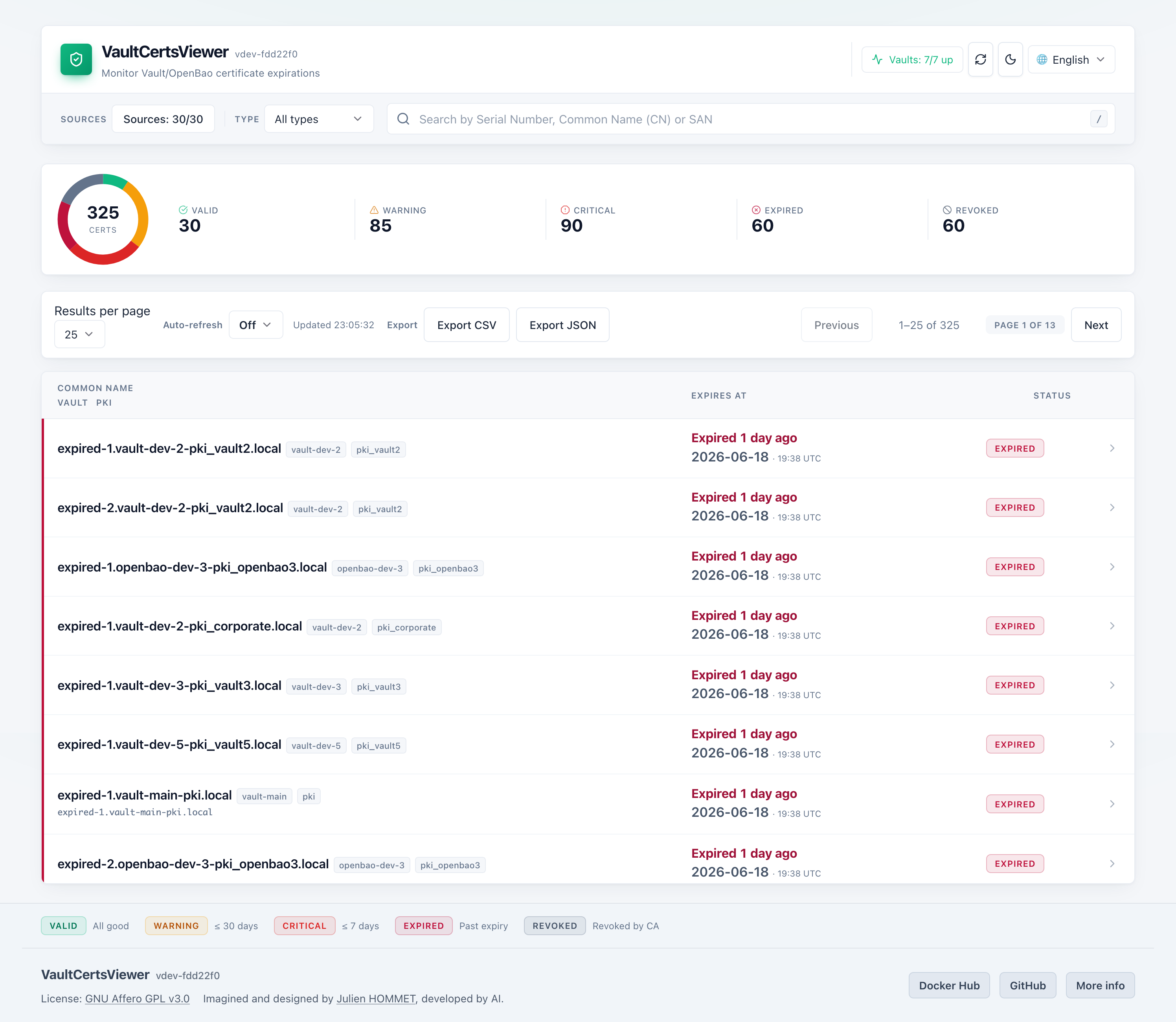Click the magnifier search icon
The height and width of the screenshot is (1022, 1176).
[403, 119]
